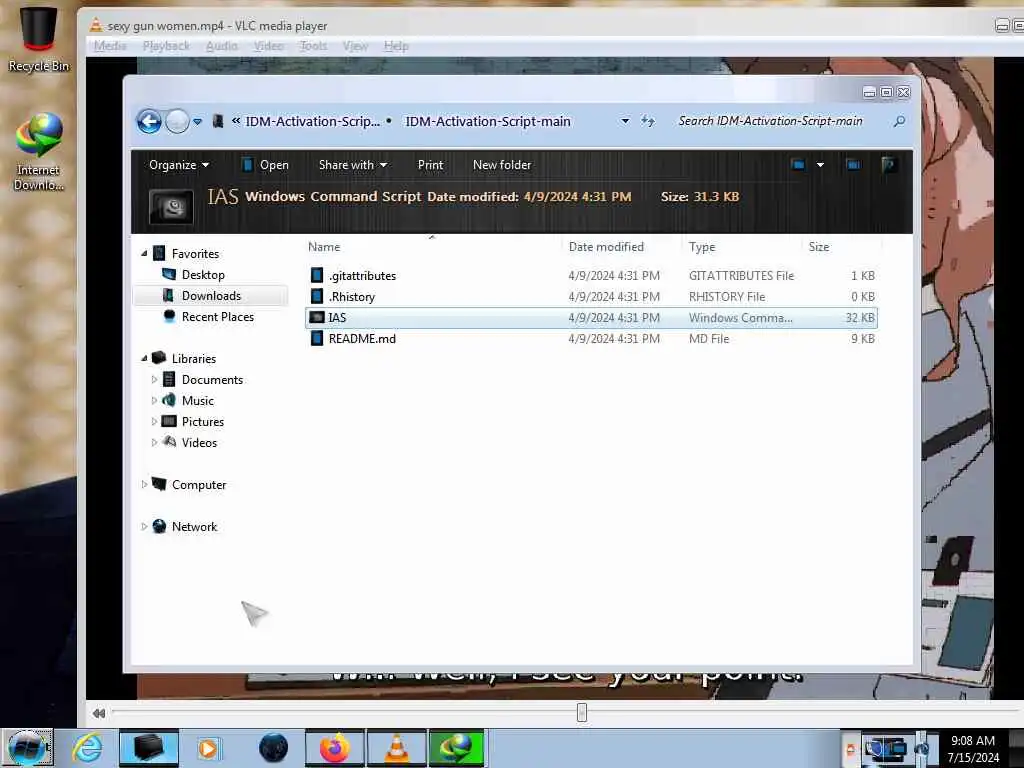Select IDM-Activation-Scrip... breadcrumb segment
Screen dimensions: 1024x768
pyautogui.click(x=312, y=121)
